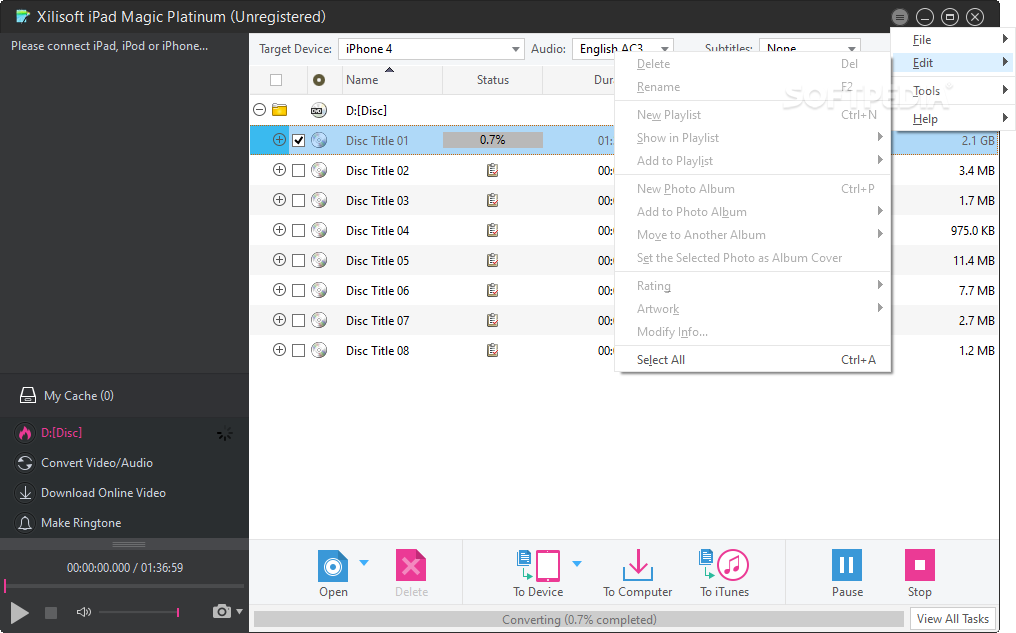Stop the conversion task

(919, 565)
